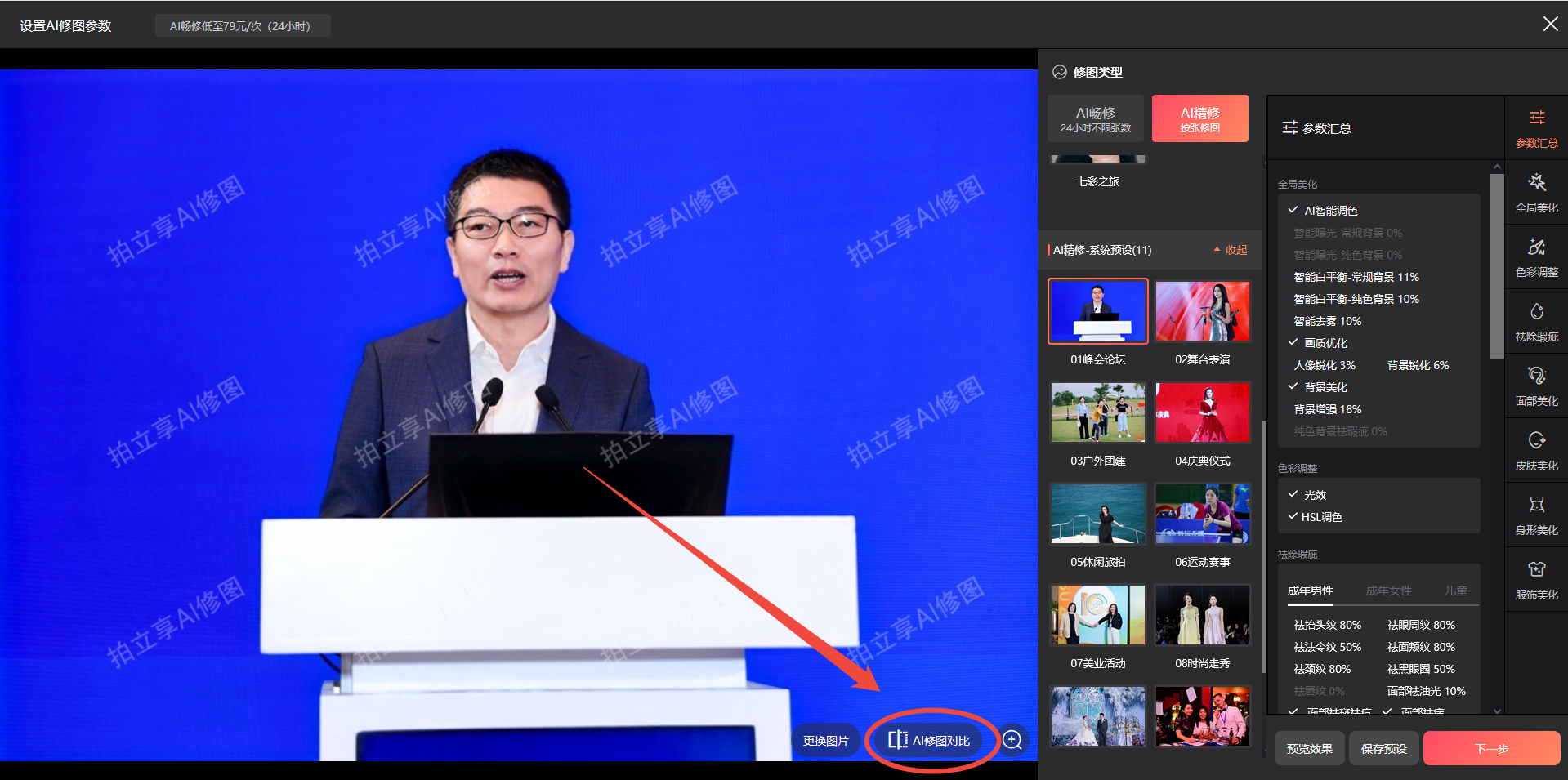Select the 皮肤美化 sidebar icon

[1536, 451]
